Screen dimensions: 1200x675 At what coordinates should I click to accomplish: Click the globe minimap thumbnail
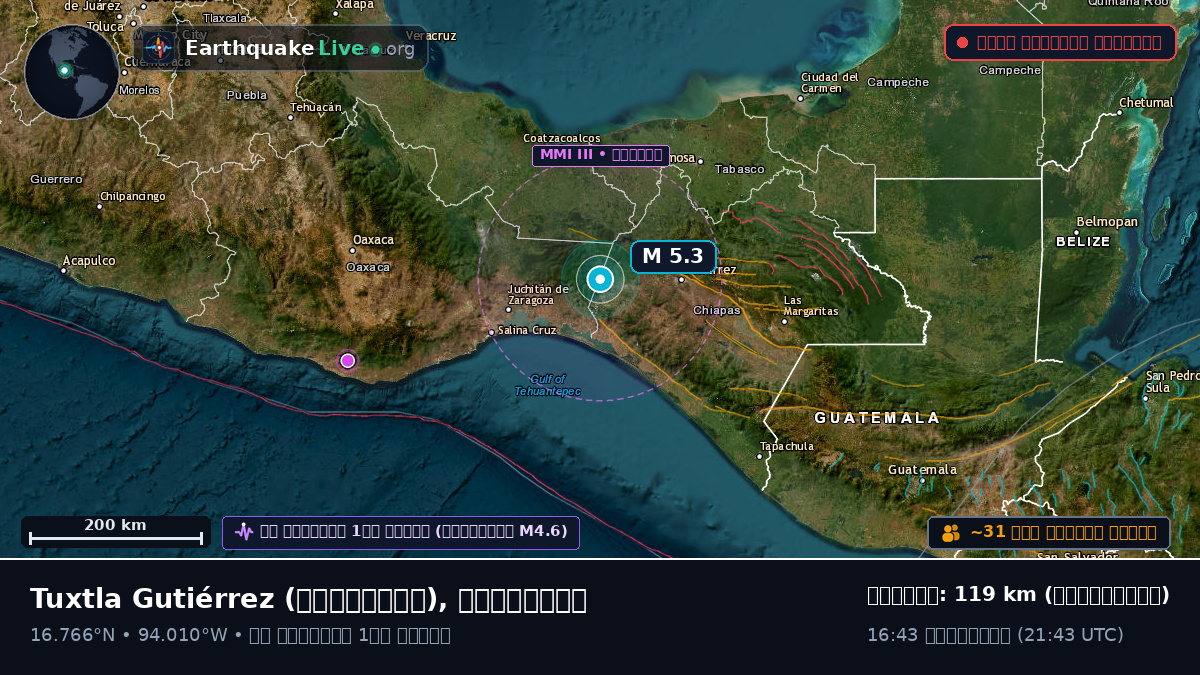pos(71,72)
